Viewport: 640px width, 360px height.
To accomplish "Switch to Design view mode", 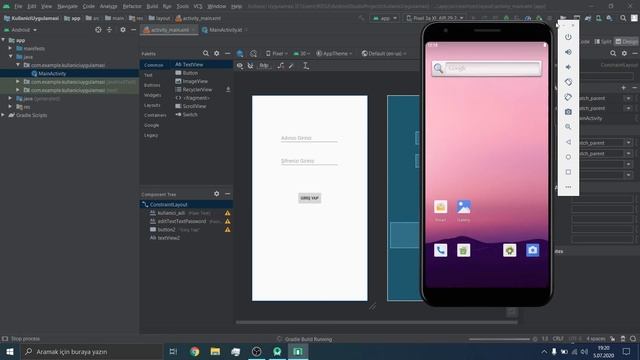I will [x=627, y=41].
